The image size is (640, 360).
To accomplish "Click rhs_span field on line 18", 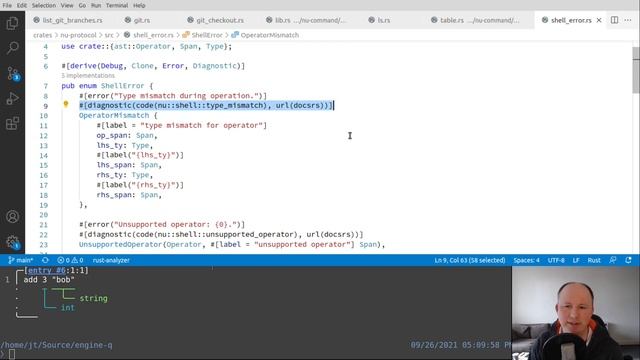I will [x=114, y=195].
